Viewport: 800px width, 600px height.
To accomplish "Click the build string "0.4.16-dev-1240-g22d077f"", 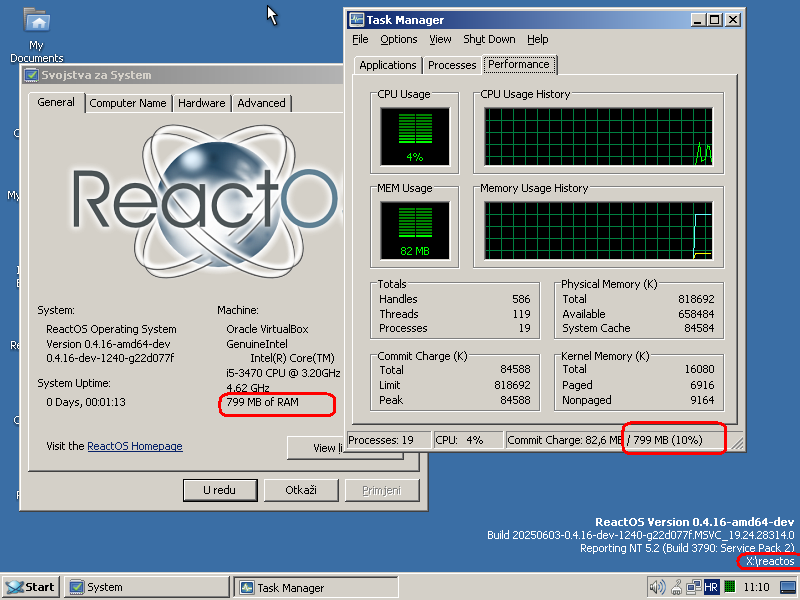I will coord(110,358).
